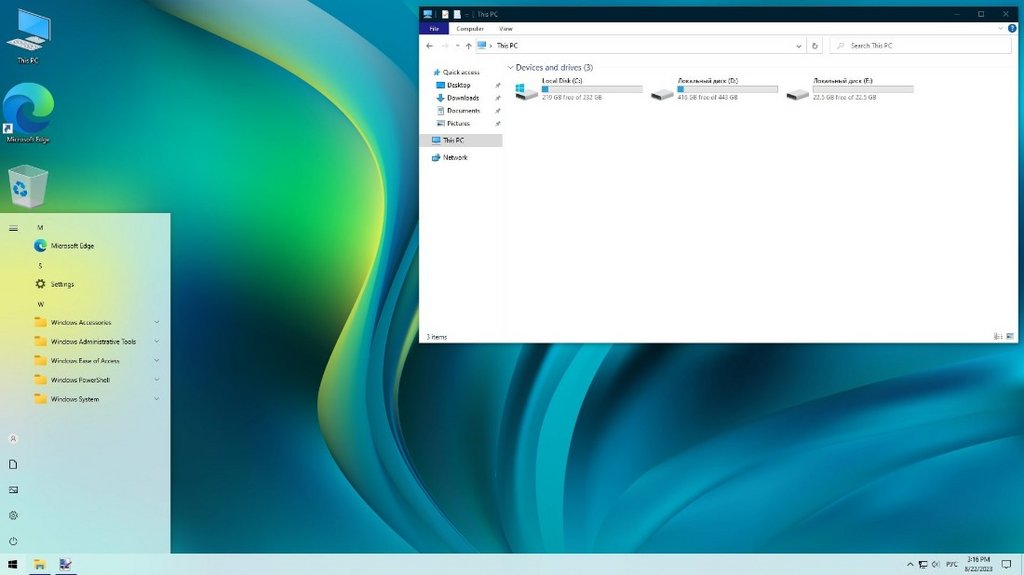This screenshot has height=575, width=1024.
Task: Click the Properties quick access toolbar icon
Action: pos(445,14)
